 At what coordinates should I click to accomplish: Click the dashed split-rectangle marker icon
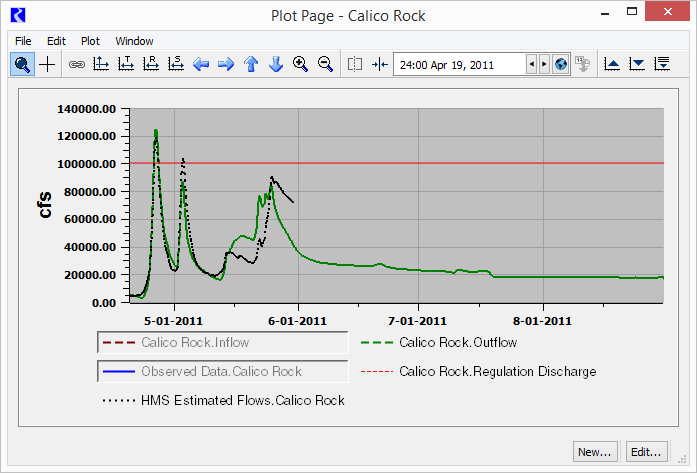(355, 64)
